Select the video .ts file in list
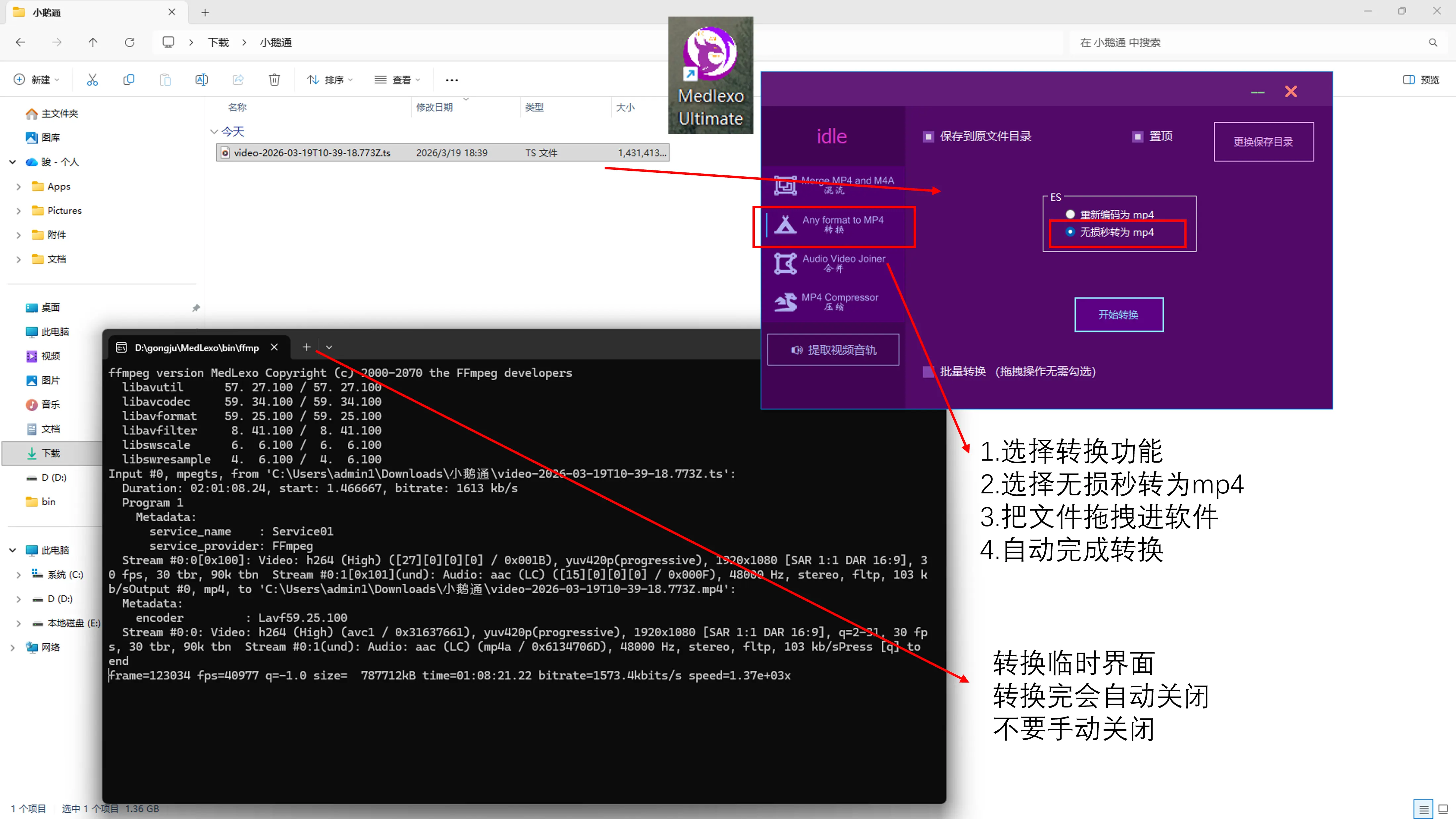Screen dimensions: 1456x819 pos(312,153)
